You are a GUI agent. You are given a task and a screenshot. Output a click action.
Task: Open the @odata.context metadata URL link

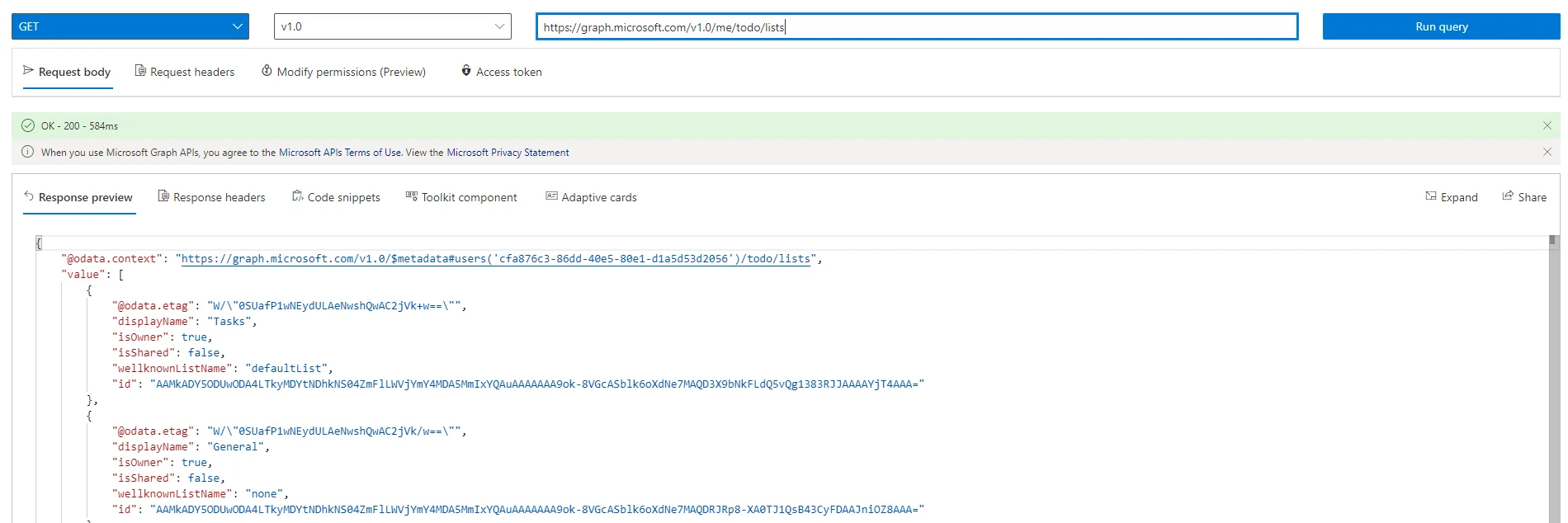pyautogui.click(x=496, y=259)
